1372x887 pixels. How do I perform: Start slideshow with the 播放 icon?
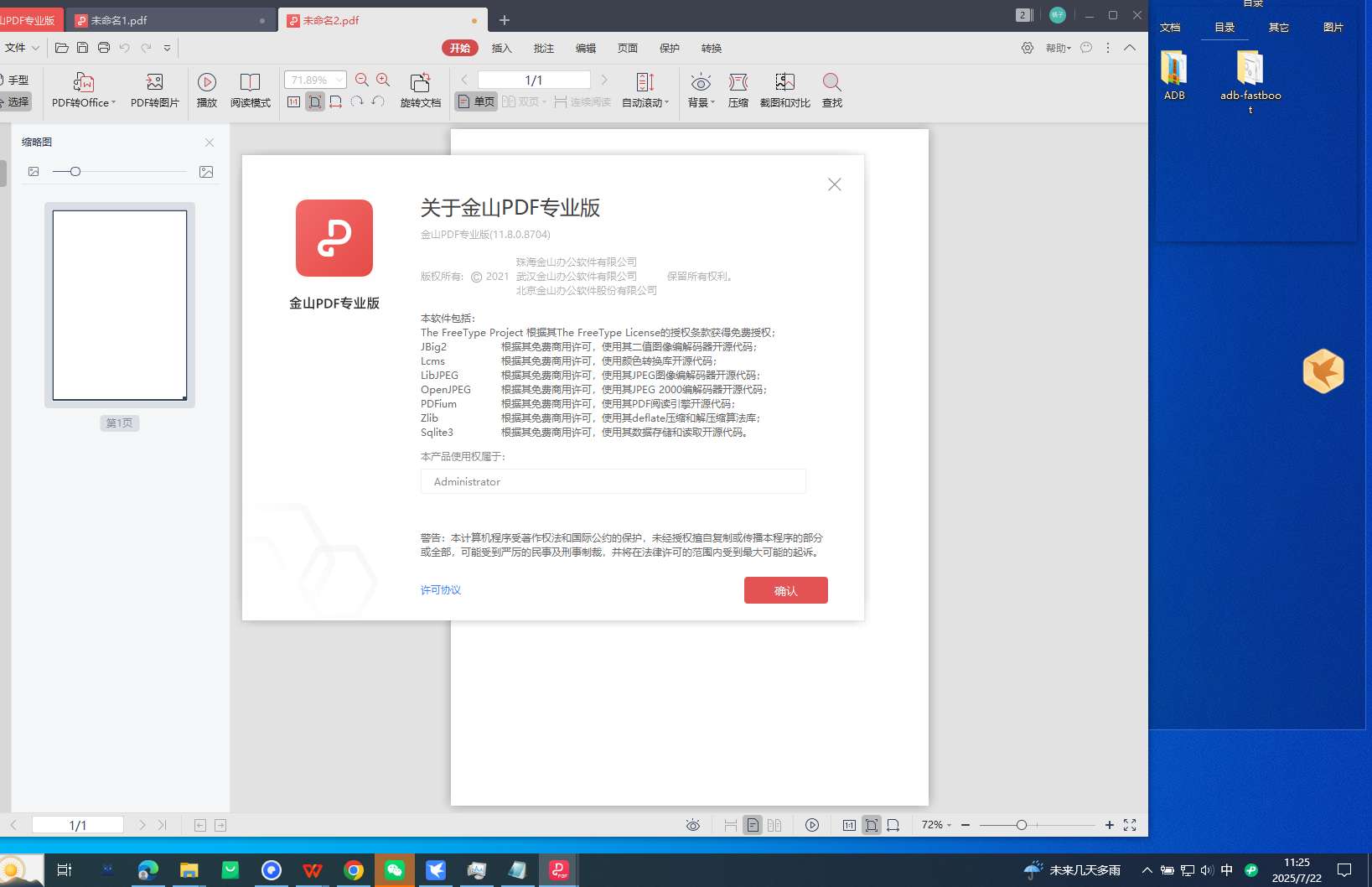pyautogui.click(x=206, y=82)
